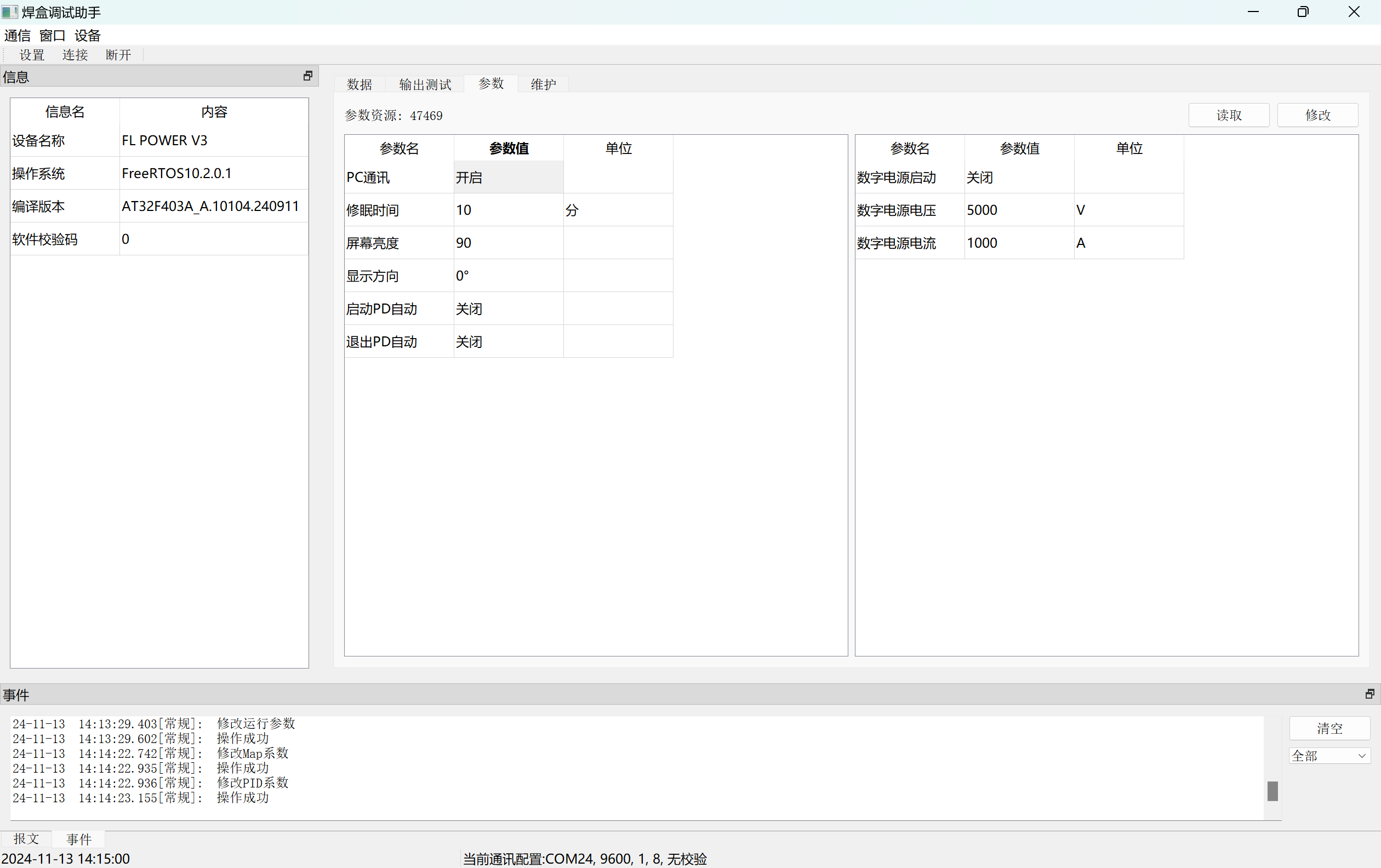Screen dimensions: 1381x868
Task: Click 断开 in the toolbar
Action: 119,55
